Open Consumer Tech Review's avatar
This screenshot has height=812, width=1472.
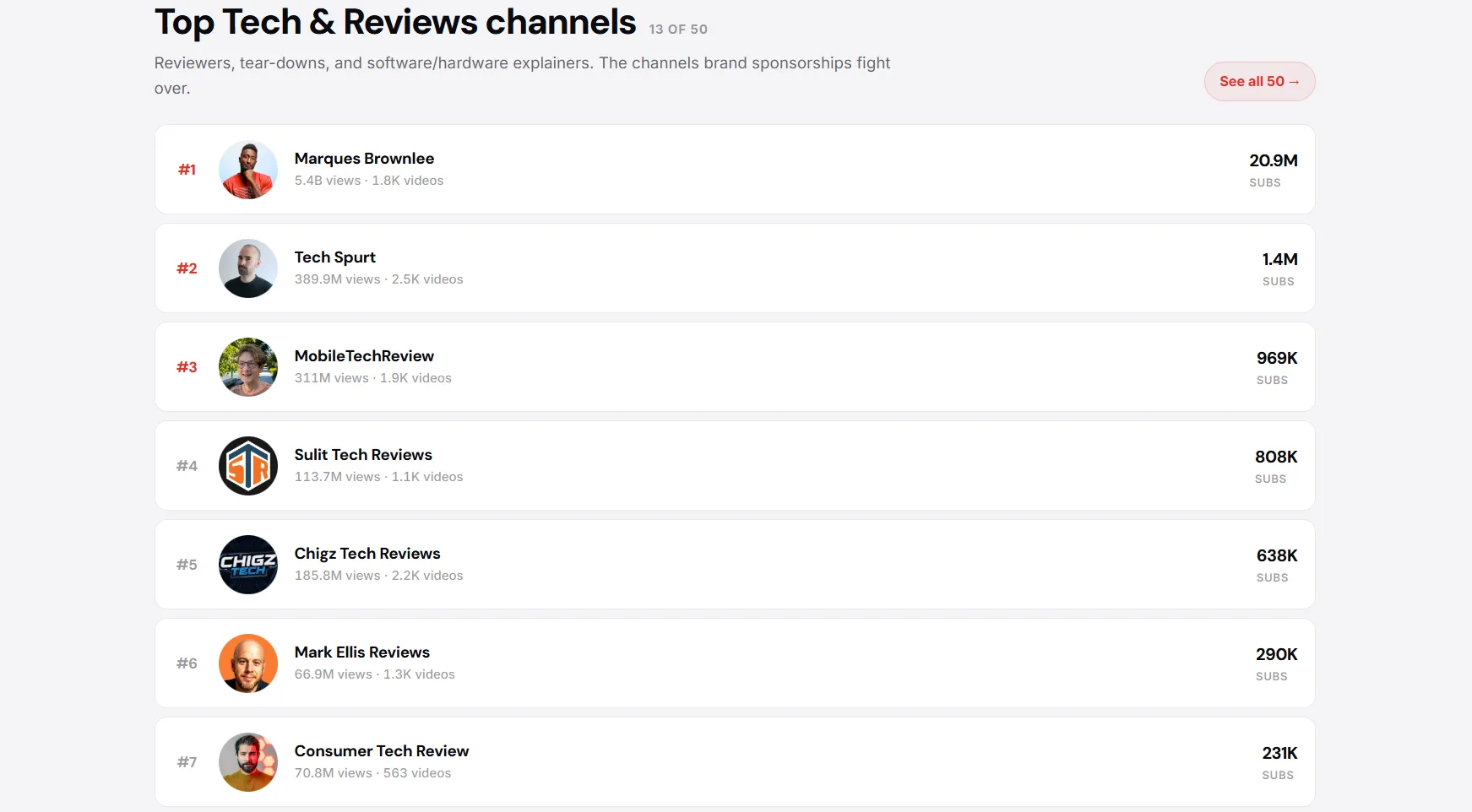pyautogui.click(x=248, y=762)
